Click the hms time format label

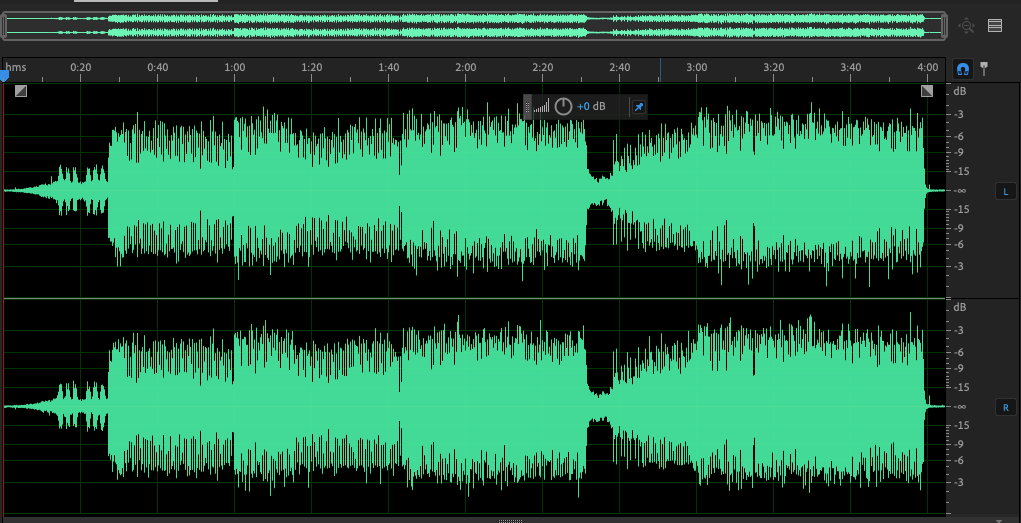[x=15, y=67]
